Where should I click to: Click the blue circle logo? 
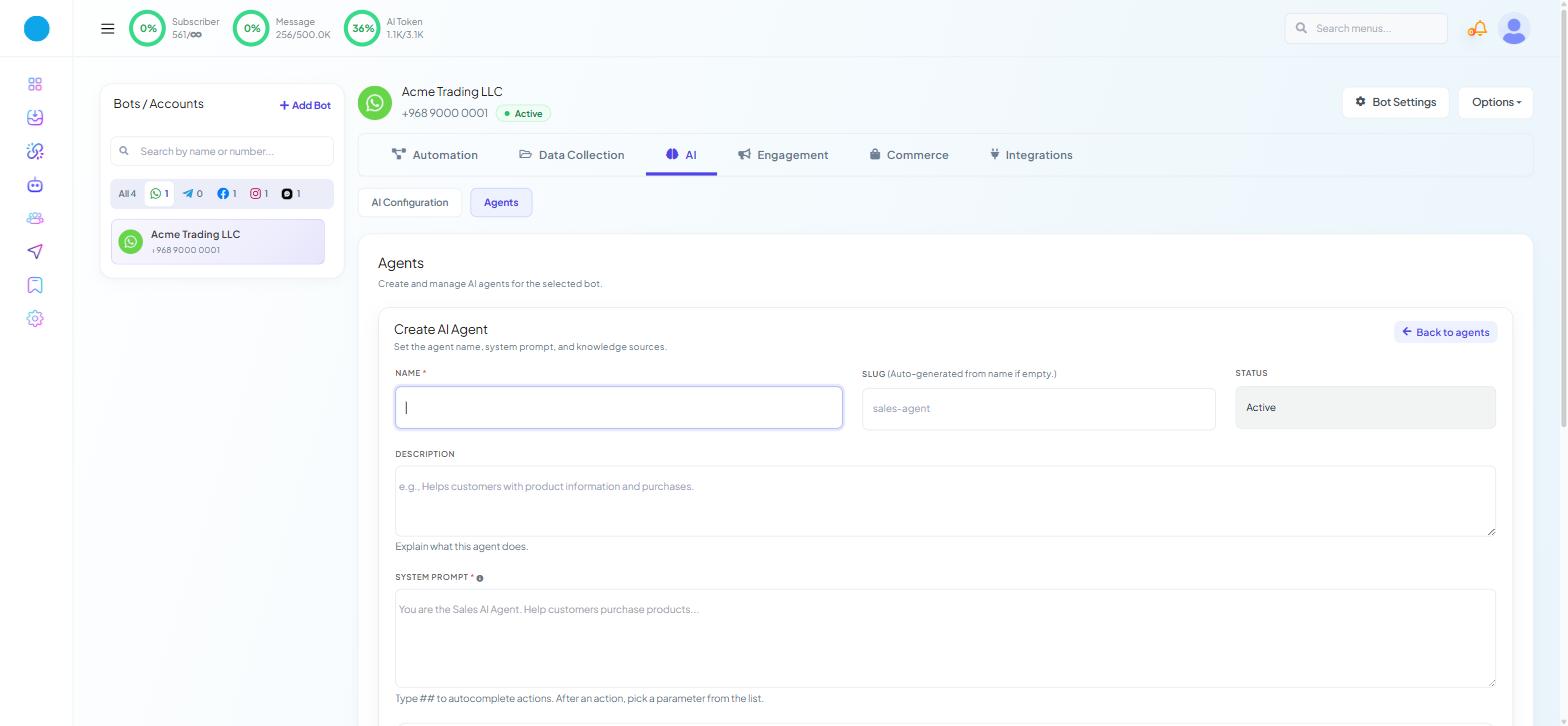[36, 29]
